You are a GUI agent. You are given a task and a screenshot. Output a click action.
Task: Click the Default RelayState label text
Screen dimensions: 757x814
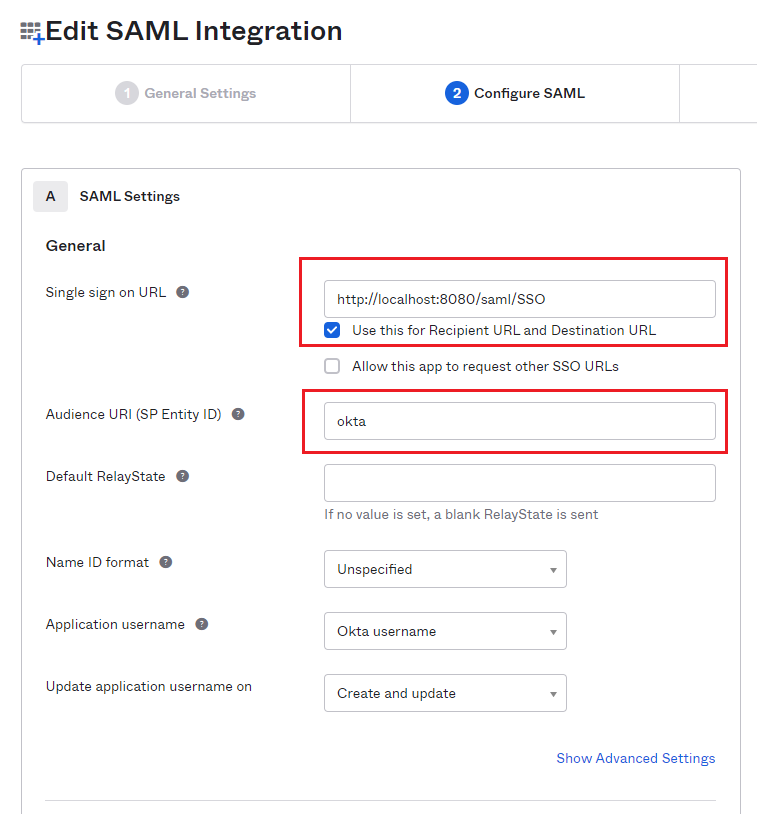coord(105,476)
